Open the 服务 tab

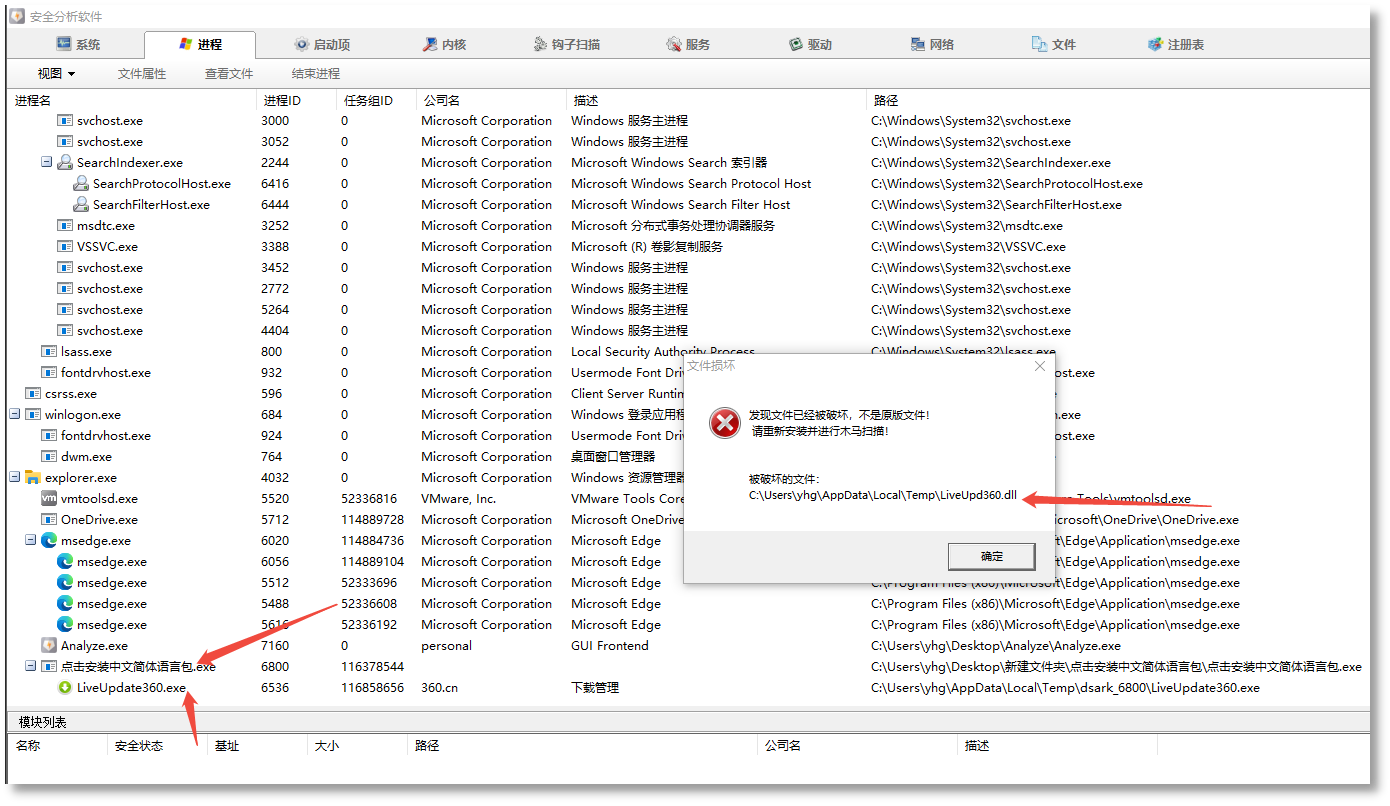tap(688, 44)
